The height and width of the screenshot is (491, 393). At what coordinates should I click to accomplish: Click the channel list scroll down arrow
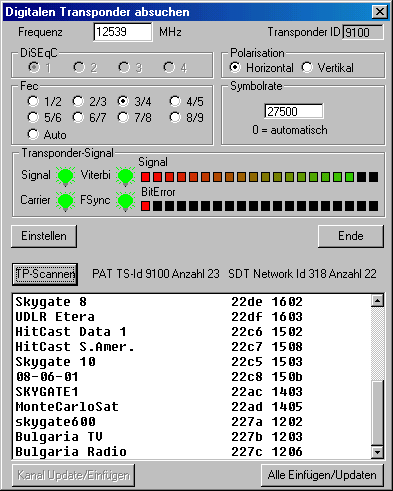tap(377, 452)
